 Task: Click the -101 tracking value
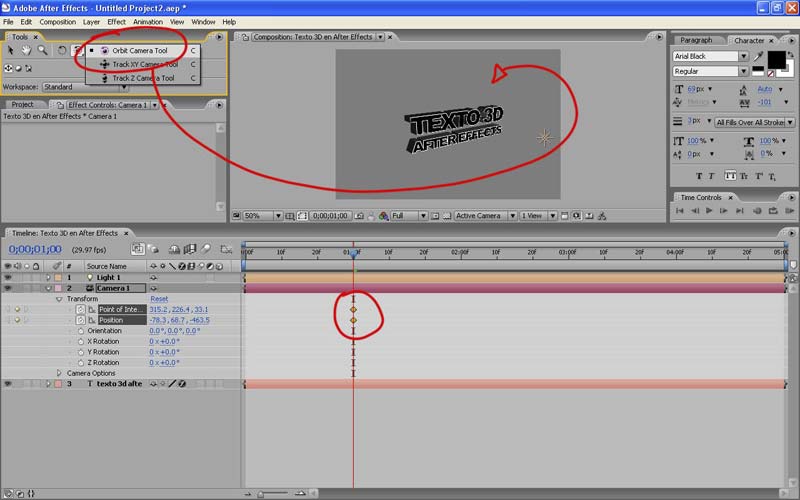(764, 102)
